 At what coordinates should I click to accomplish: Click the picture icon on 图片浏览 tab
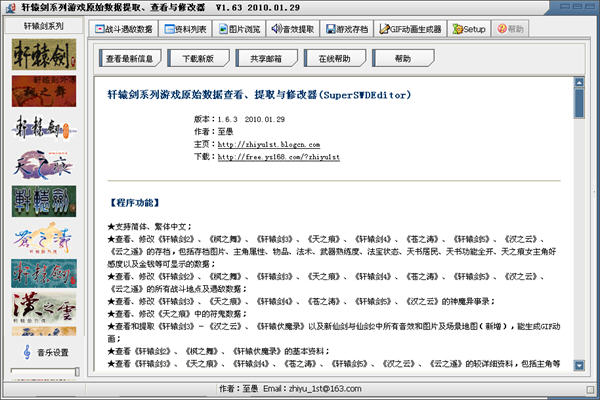223,29
